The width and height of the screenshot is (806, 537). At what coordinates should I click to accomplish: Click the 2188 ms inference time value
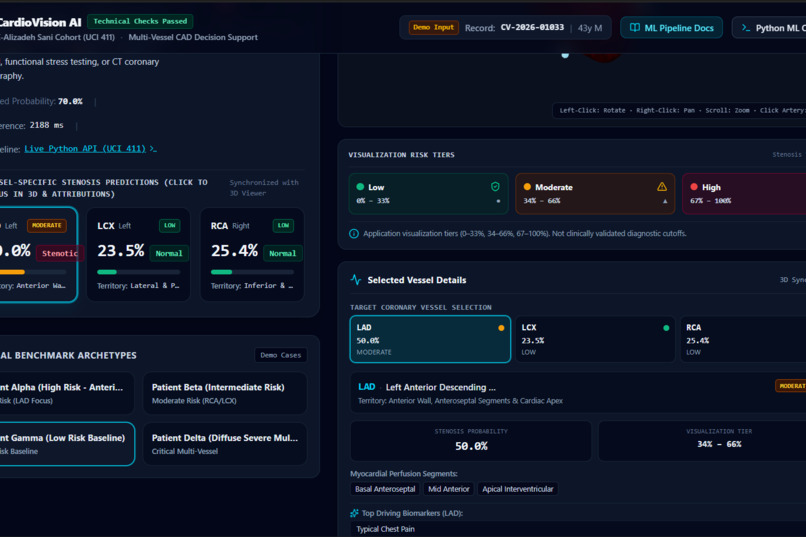46,125
